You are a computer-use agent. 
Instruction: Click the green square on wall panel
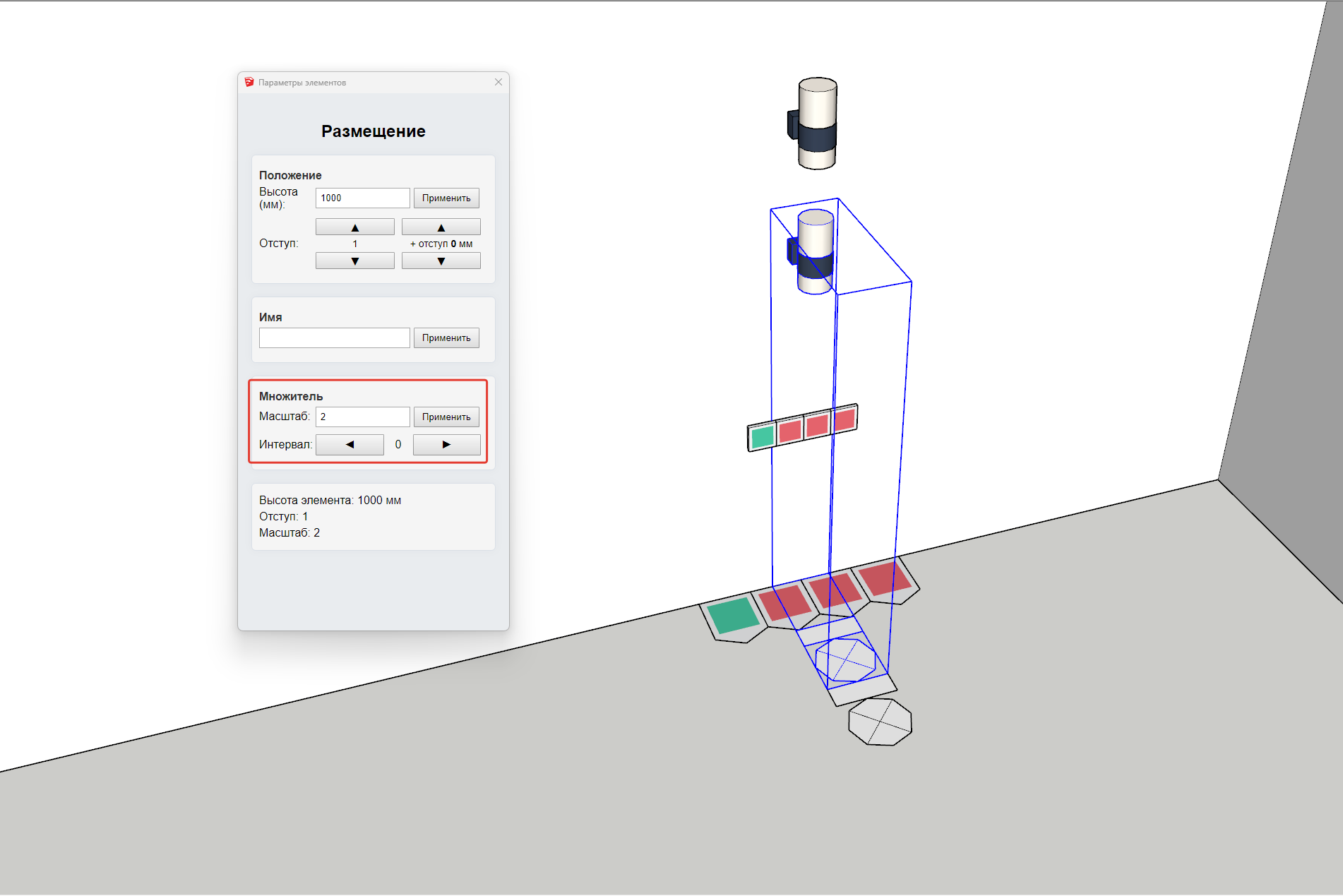763,437
